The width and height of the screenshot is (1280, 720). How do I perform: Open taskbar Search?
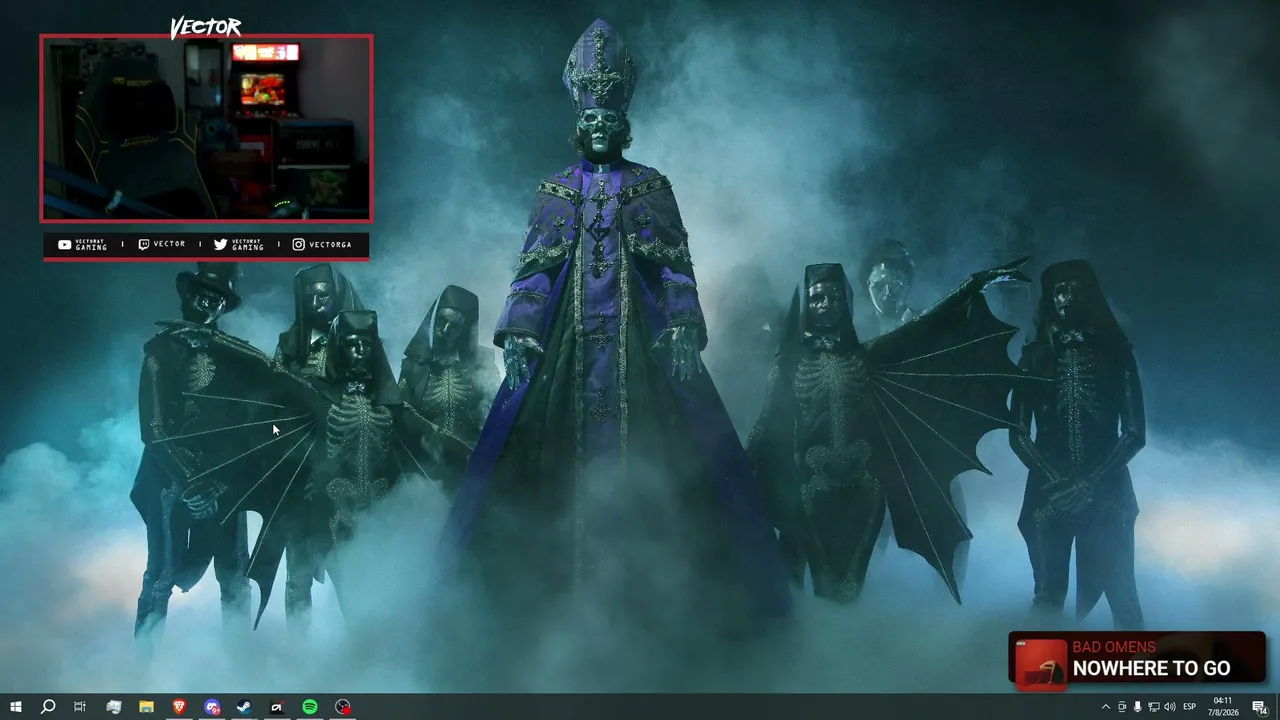48,707
